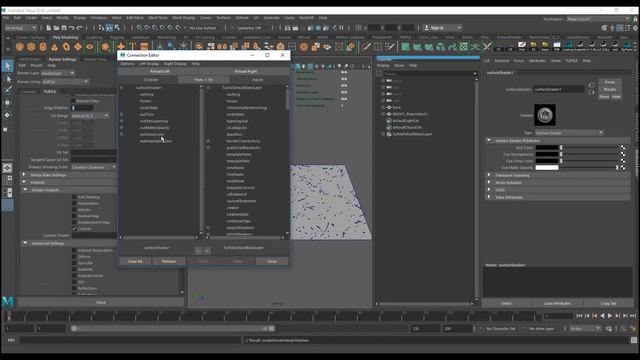
Task: Click the Maya logo icon bottom left
Action: coord(8,301)
